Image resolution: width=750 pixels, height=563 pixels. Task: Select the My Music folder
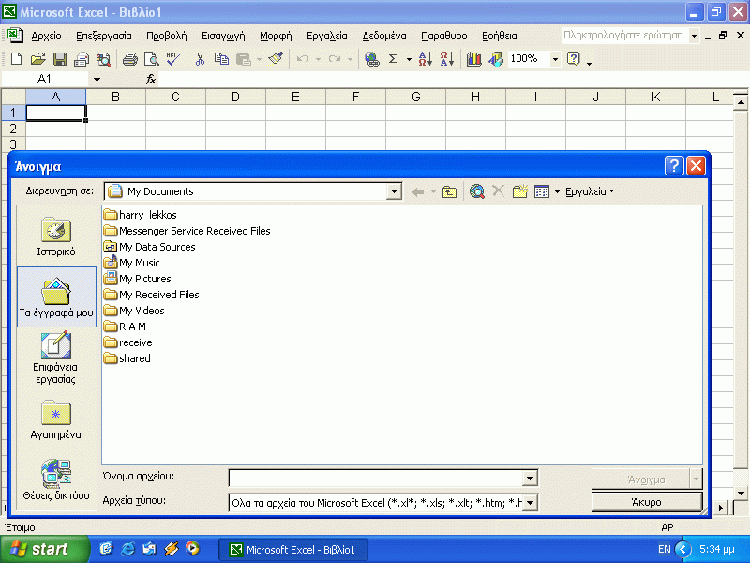132,263
